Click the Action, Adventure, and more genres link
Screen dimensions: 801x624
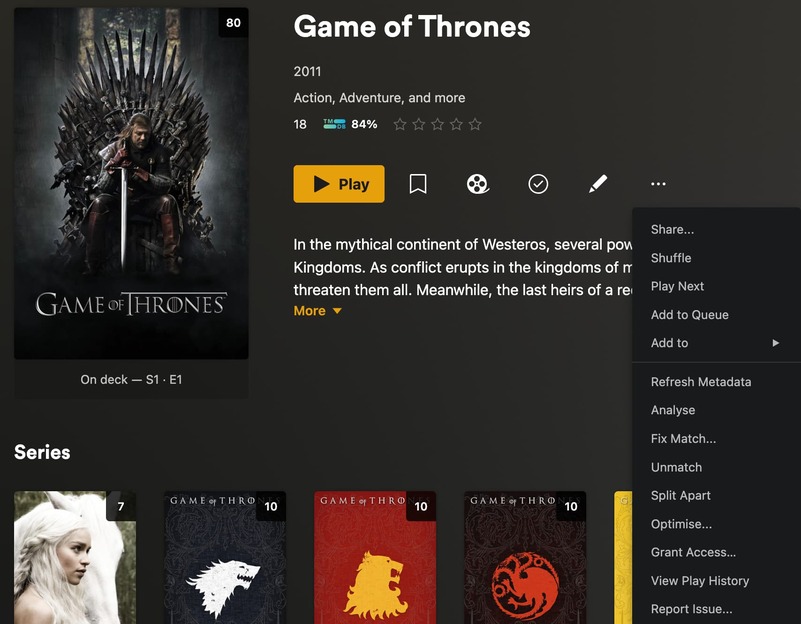pyautogui.click(x=379, y=98)
